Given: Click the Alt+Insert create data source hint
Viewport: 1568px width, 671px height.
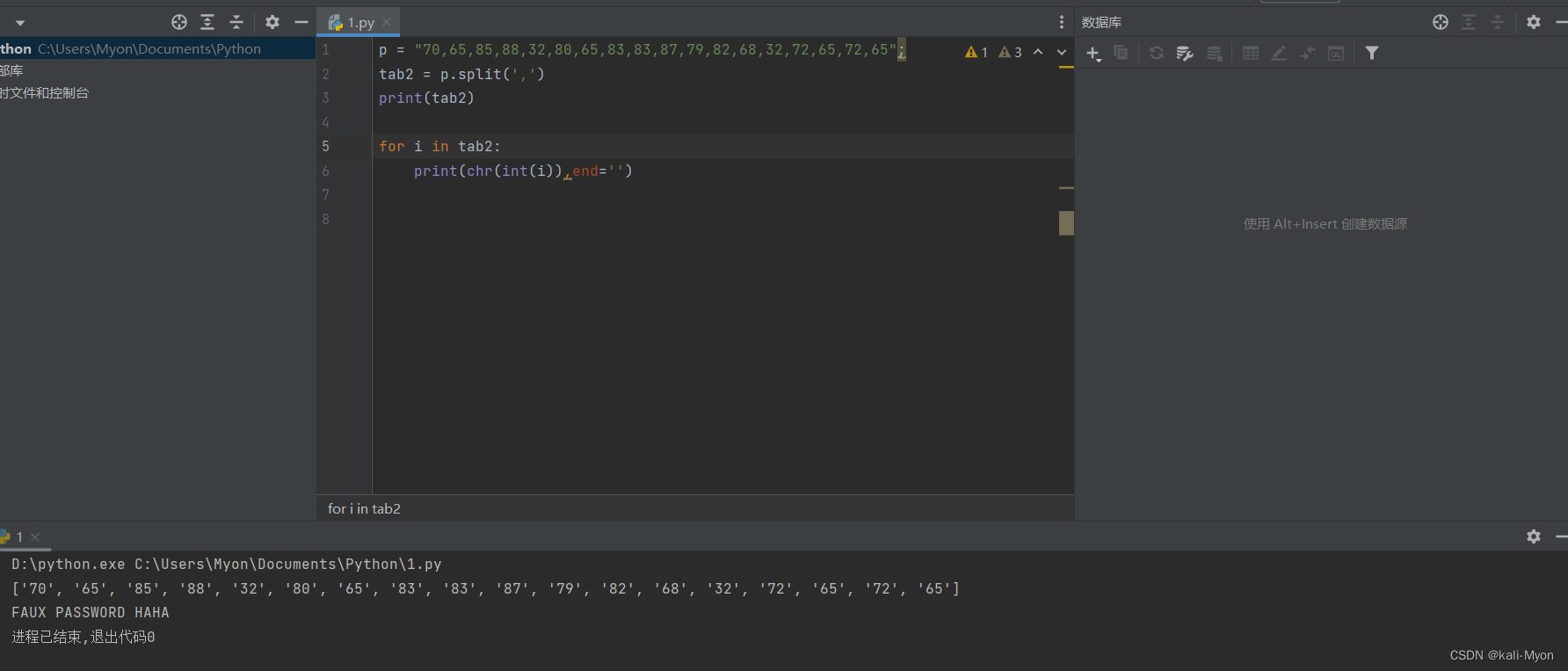Looking at the screenshot, I should pos(1325,224).
